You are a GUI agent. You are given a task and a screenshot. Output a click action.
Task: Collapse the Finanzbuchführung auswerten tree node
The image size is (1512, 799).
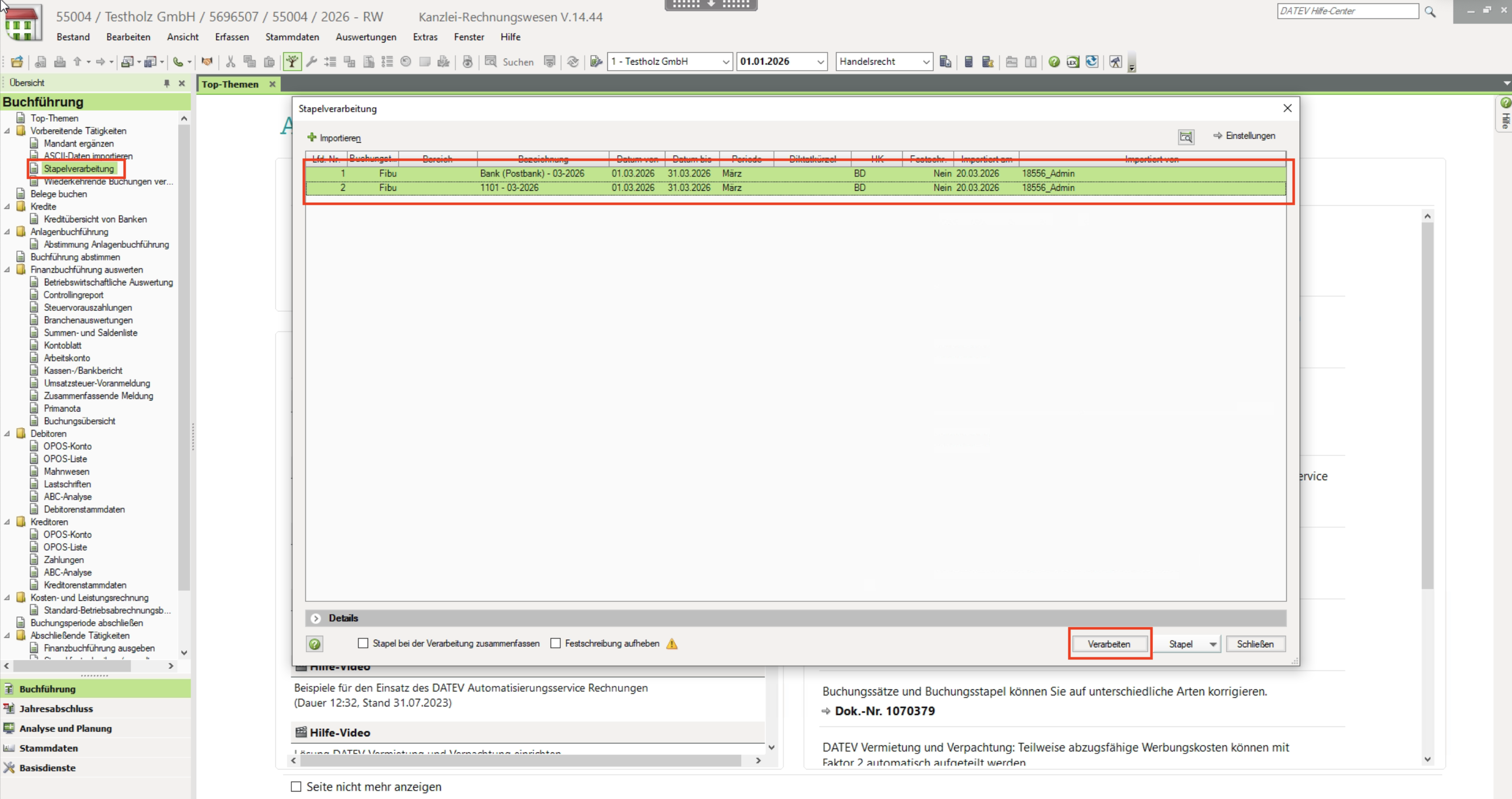point(7,270)
